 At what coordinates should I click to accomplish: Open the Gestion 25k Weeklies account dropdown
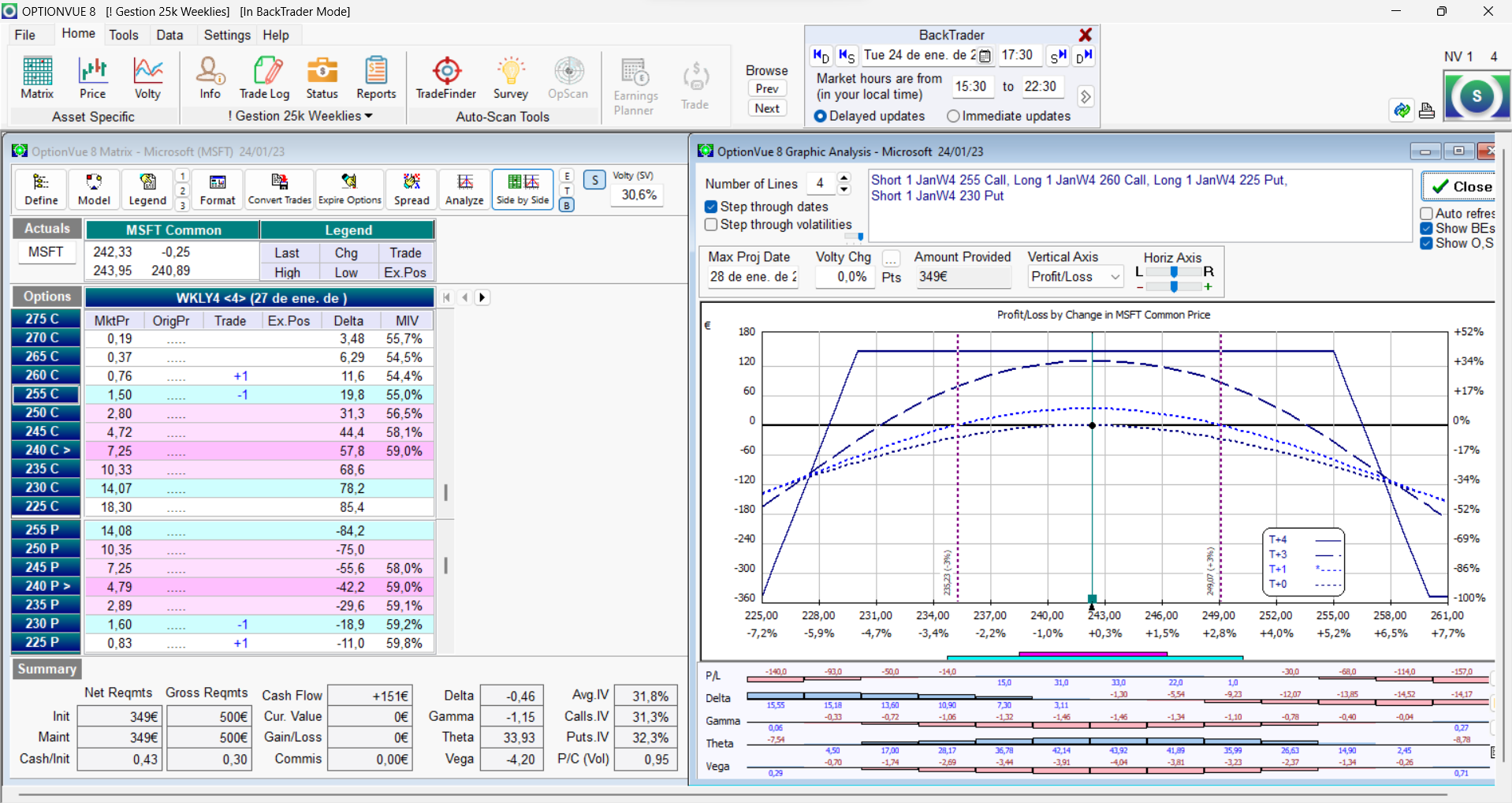pyautogui.click(x=300, y=116)
